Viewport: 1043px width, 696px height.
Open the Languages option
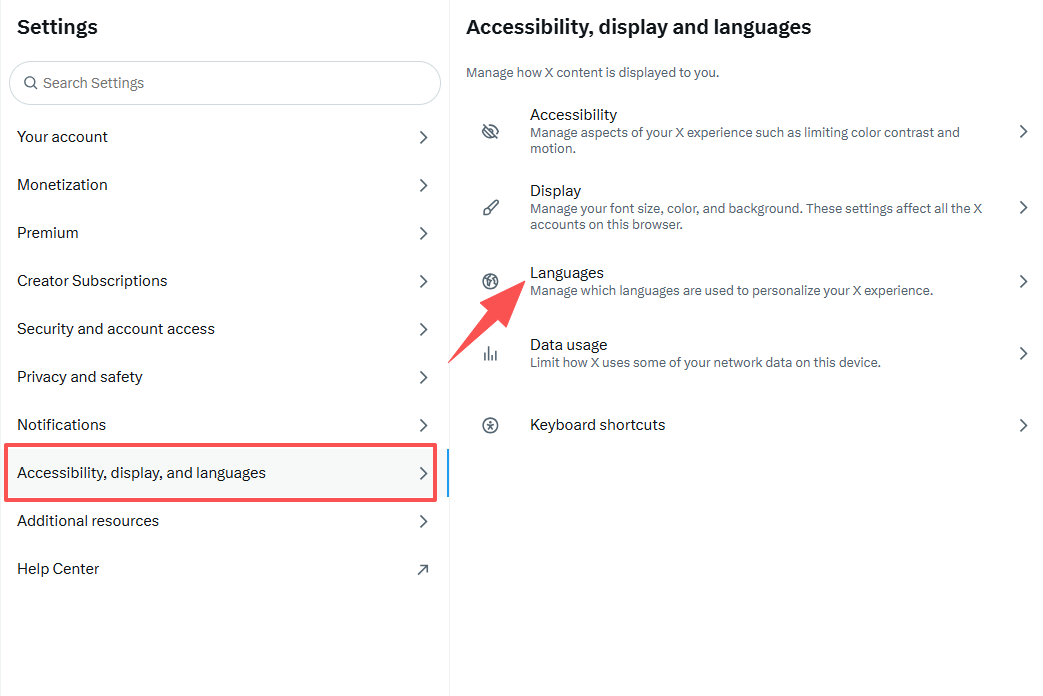pyautogui.click(x=746, y=281)
